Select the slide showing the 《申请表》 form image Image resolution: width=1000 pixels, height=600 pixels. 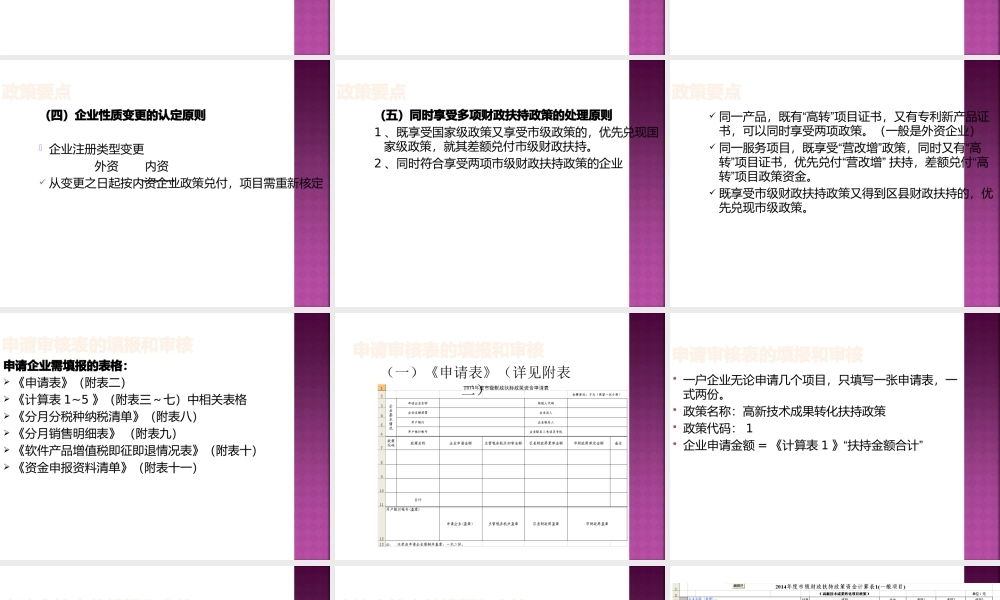[499, 436]
